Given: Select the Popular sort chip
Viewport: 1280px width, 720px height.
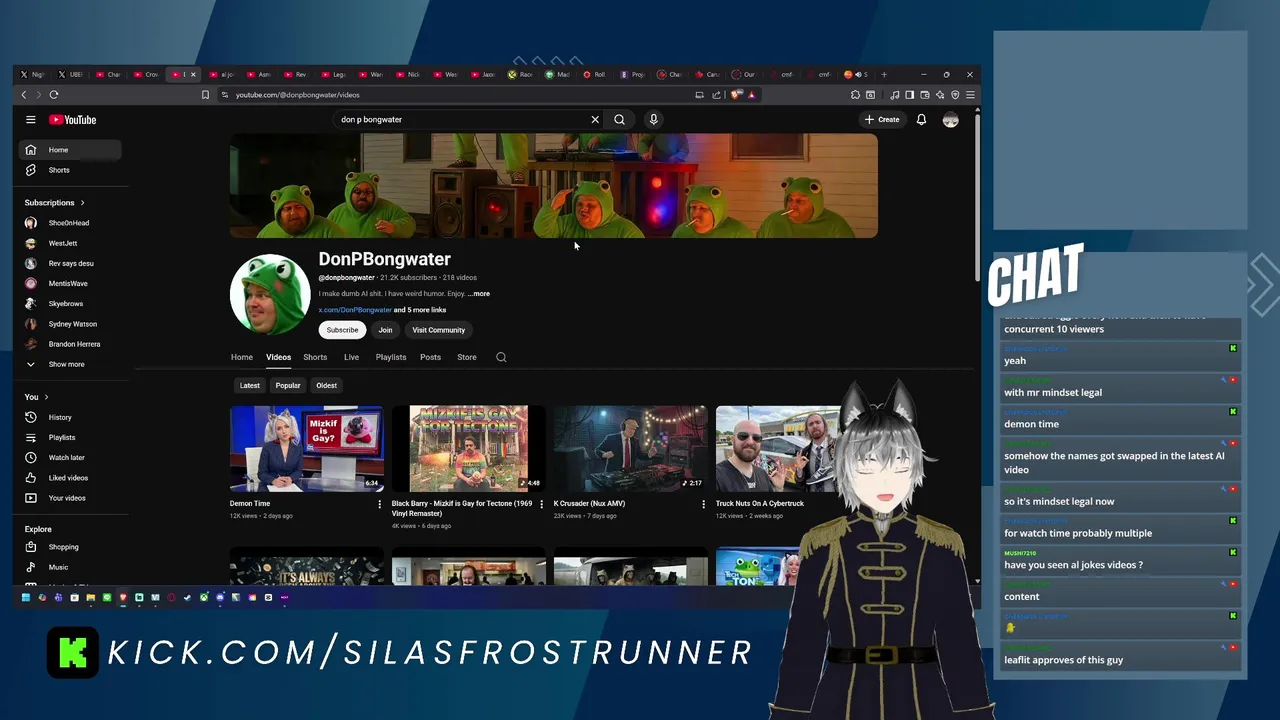Looking at the screenshot, I should click(x=288, y=385).
